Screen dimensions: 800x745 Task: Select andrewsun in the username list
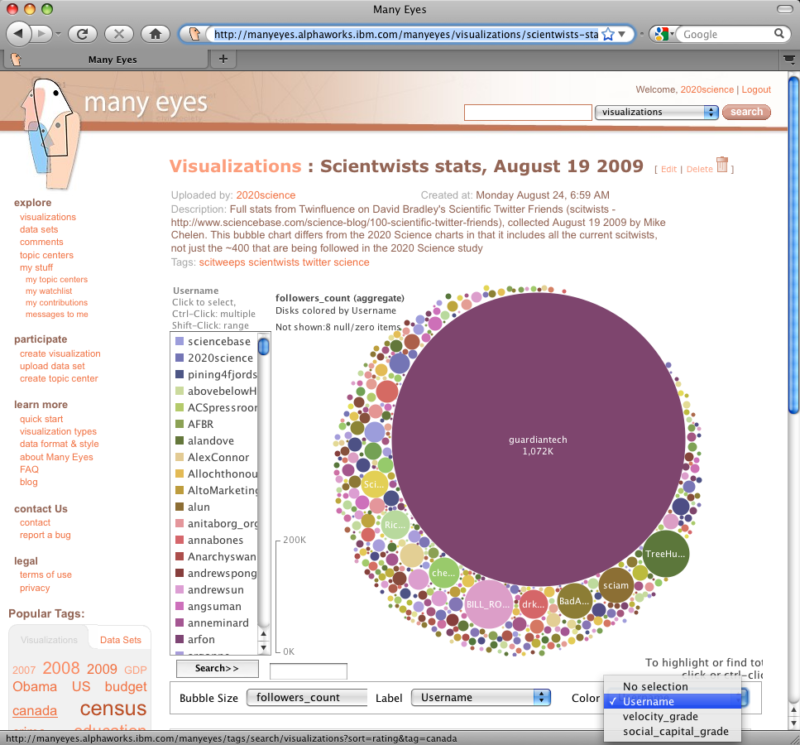[x=216, y=590]
